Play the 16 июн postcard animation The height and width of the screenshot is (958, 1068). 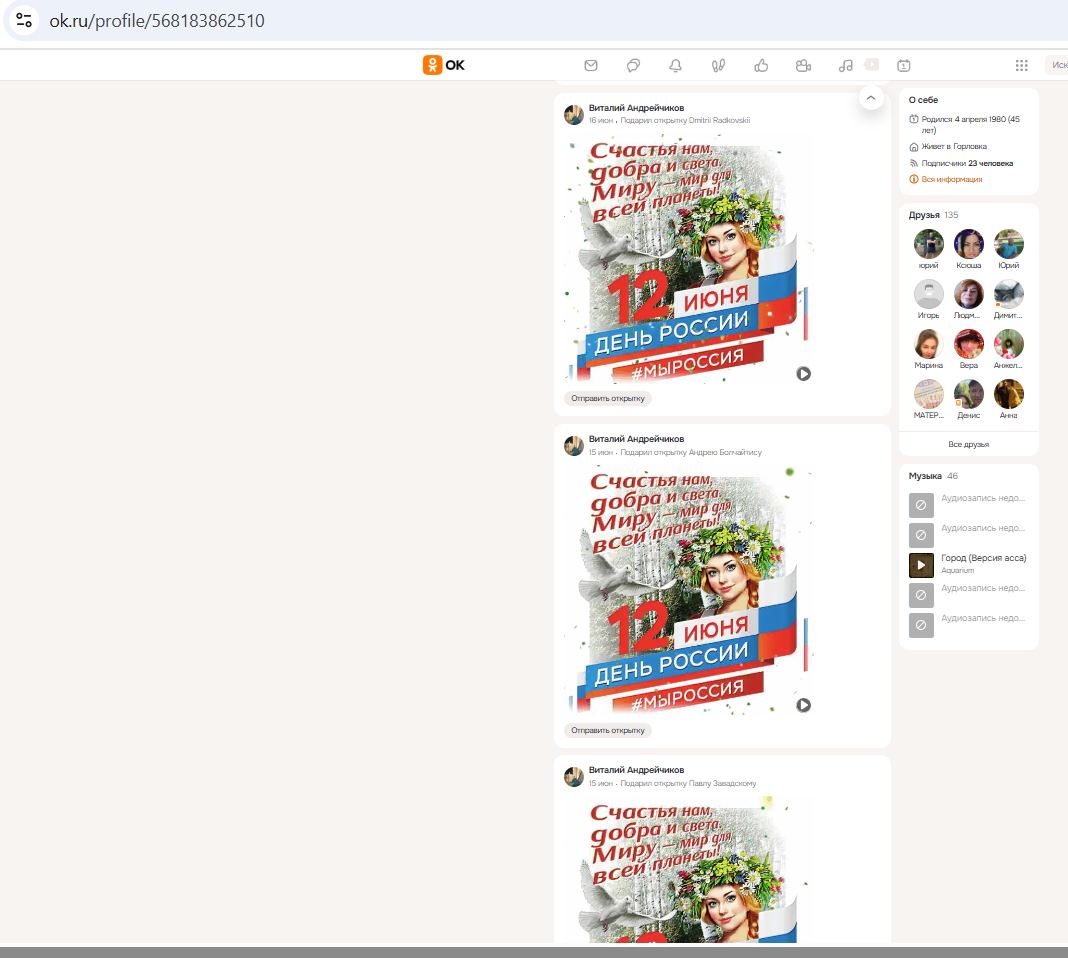click(804, 373)
